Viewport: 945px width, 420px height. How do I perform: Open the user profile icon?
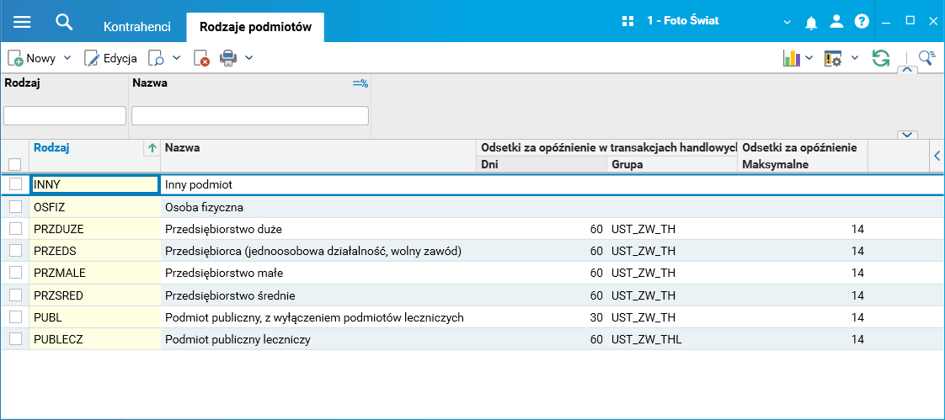tap(837, 21)
